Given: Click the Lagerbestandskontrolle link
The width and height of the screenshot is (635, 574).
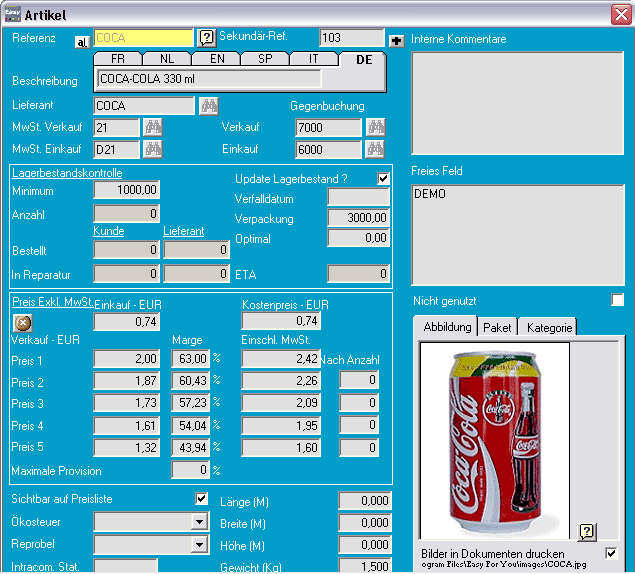Looking at the screenshot, I should pos(67,173).
